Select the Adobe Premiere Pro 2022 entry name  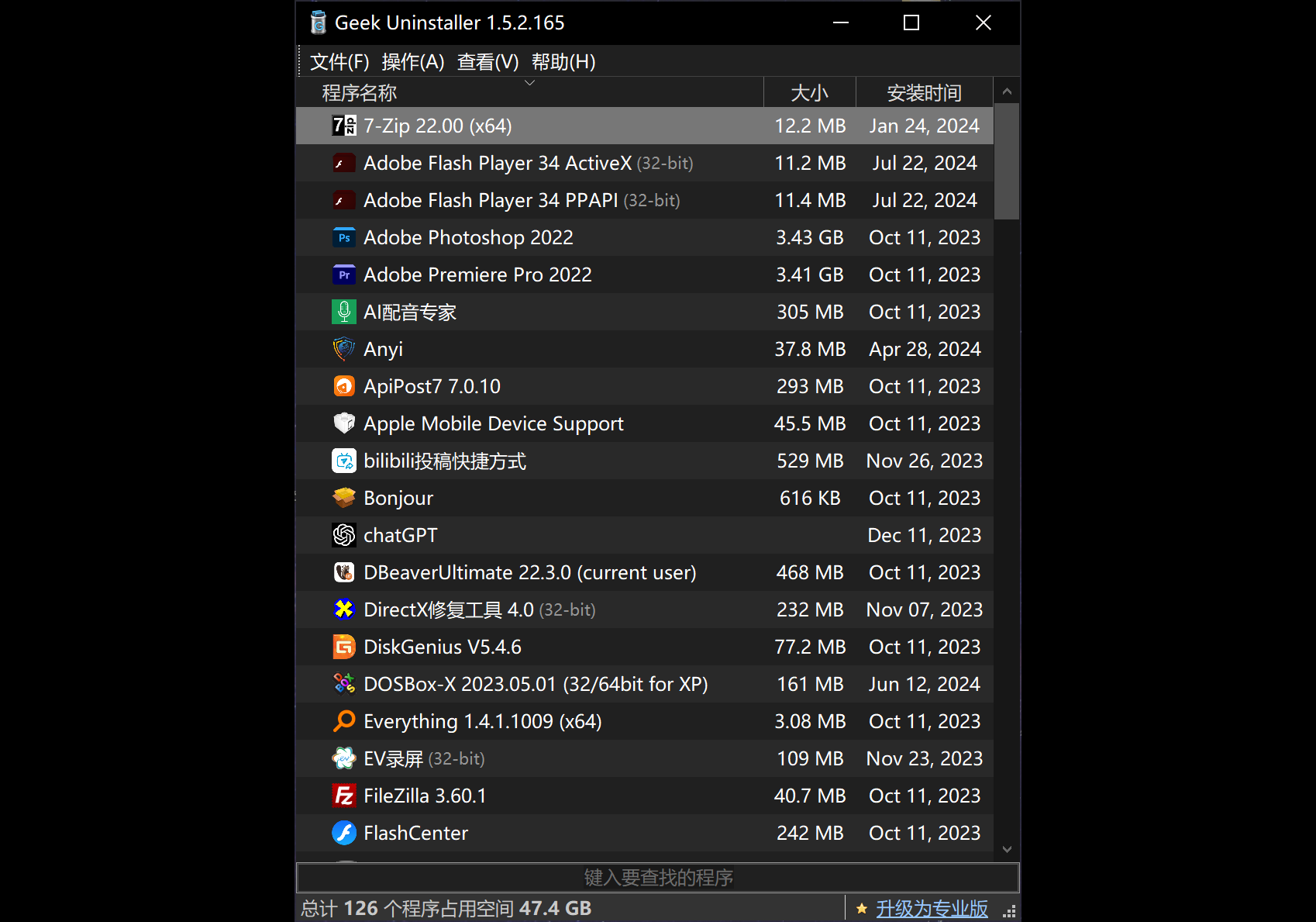477,275
